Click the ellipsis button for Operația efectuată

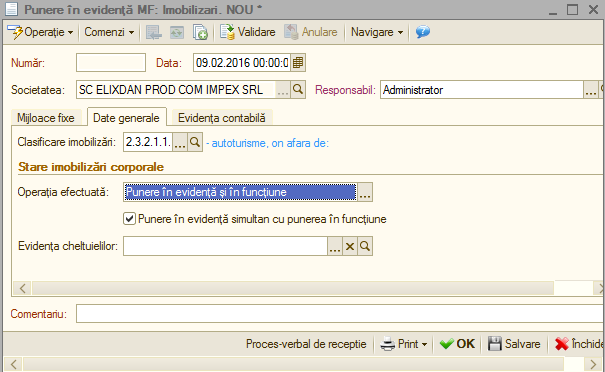[365, 192]
